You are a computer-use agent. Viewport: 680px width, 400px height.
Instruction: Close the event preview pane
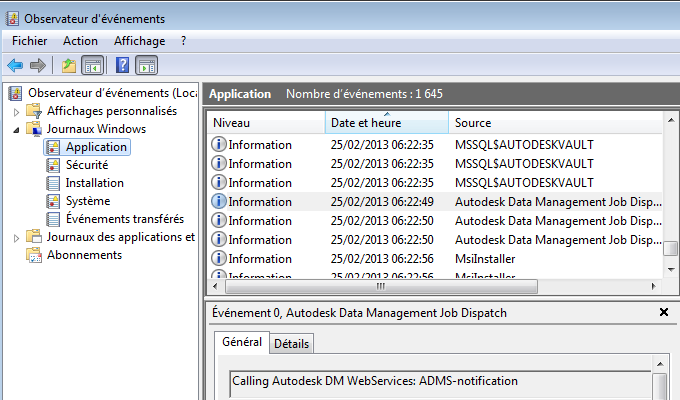(x=663, y=313)
